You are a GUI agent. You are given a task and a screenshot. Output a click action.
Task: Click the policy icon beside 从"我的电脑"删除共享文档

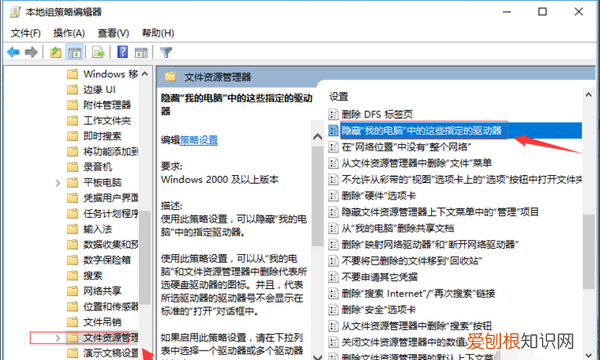click(x=333, y=228)
